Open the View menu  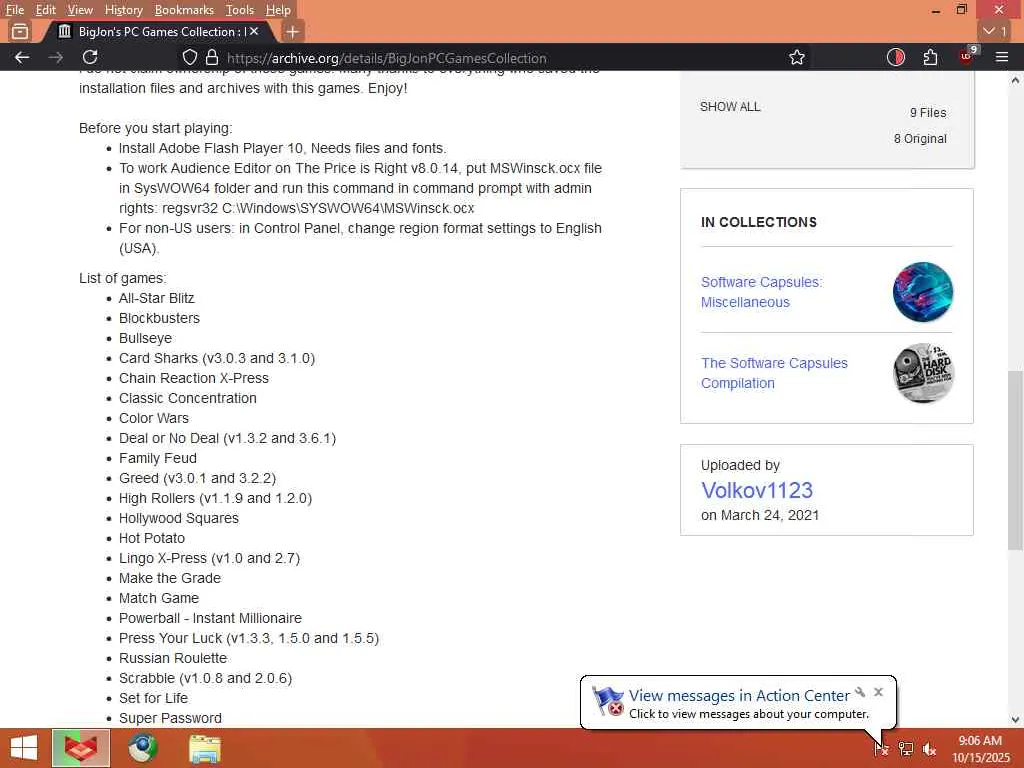(x=80, y=10)
